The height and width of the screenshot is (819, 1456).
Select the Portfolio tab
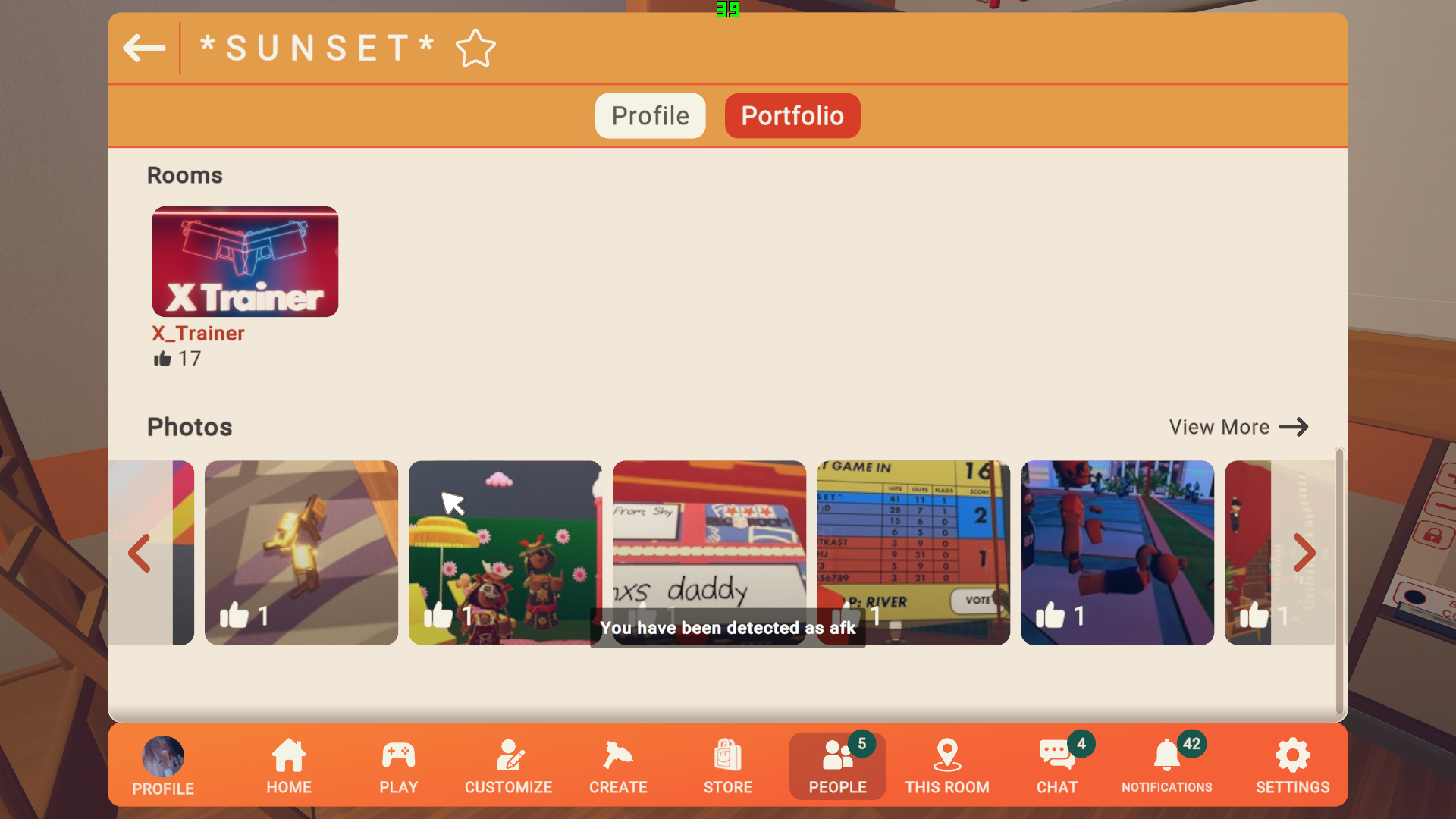point(792,116)
